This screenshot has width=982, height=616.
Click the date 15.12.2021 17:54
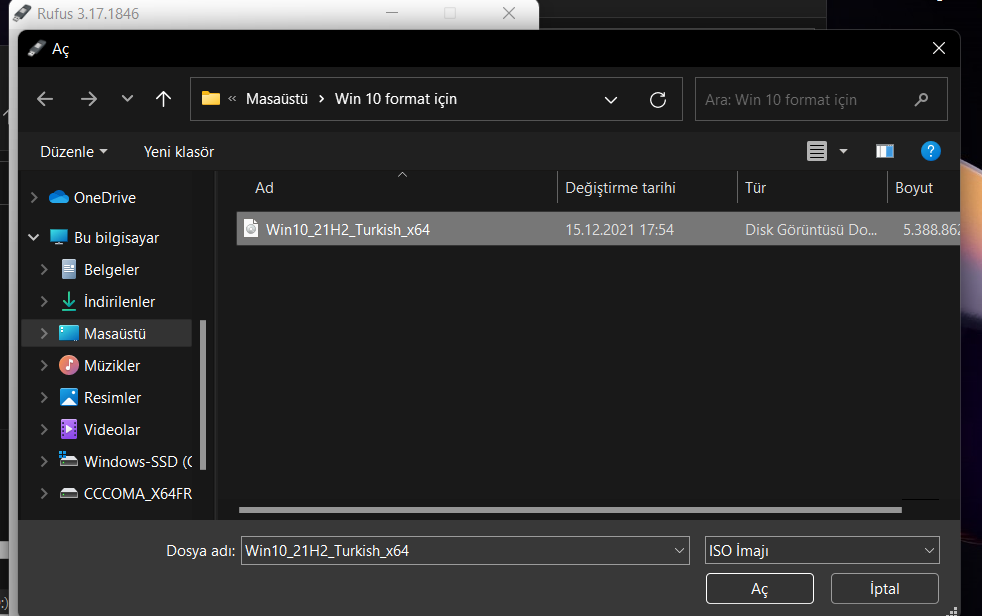click(x=619, y=230)
